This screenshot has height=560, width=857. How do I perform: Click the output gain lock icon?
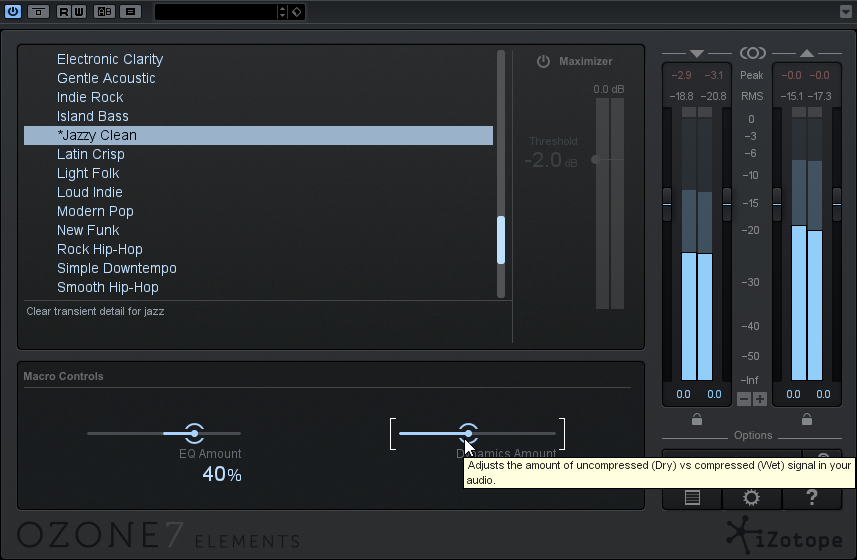pos(807,420)
